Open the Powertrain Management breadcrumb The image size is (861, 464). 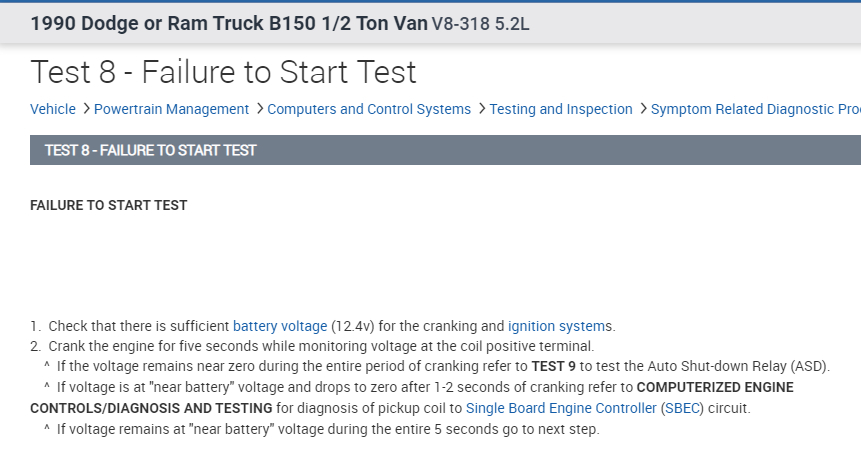click(x=171, y=109)
